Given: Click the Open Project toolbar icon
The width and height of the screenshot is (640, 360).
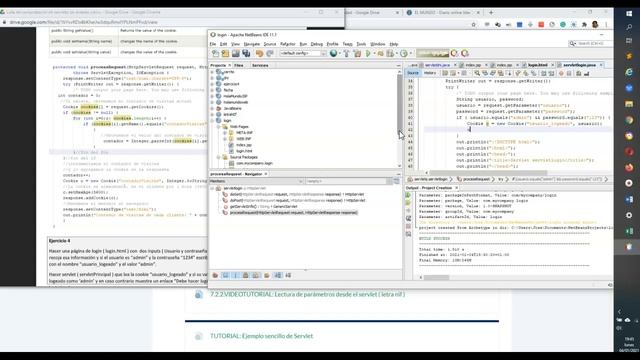Looking at the screenshot, I should (x=236, y=53).
